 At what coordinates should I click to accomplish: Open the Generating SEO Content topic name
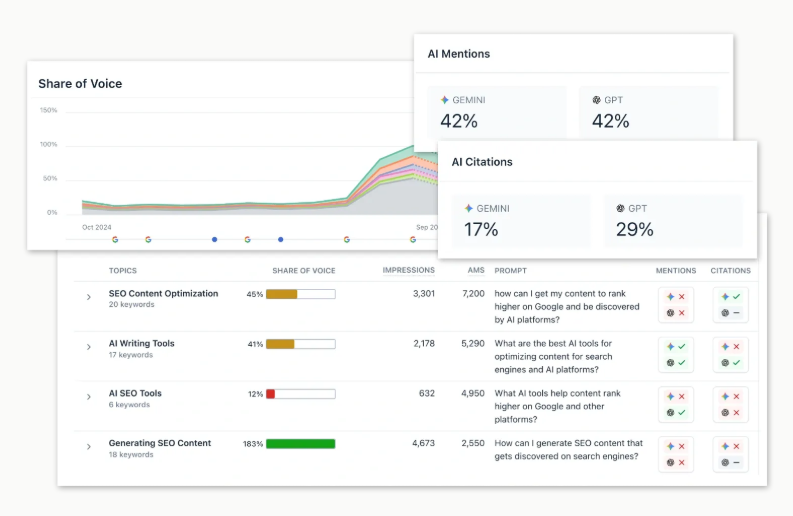[160, 443]
